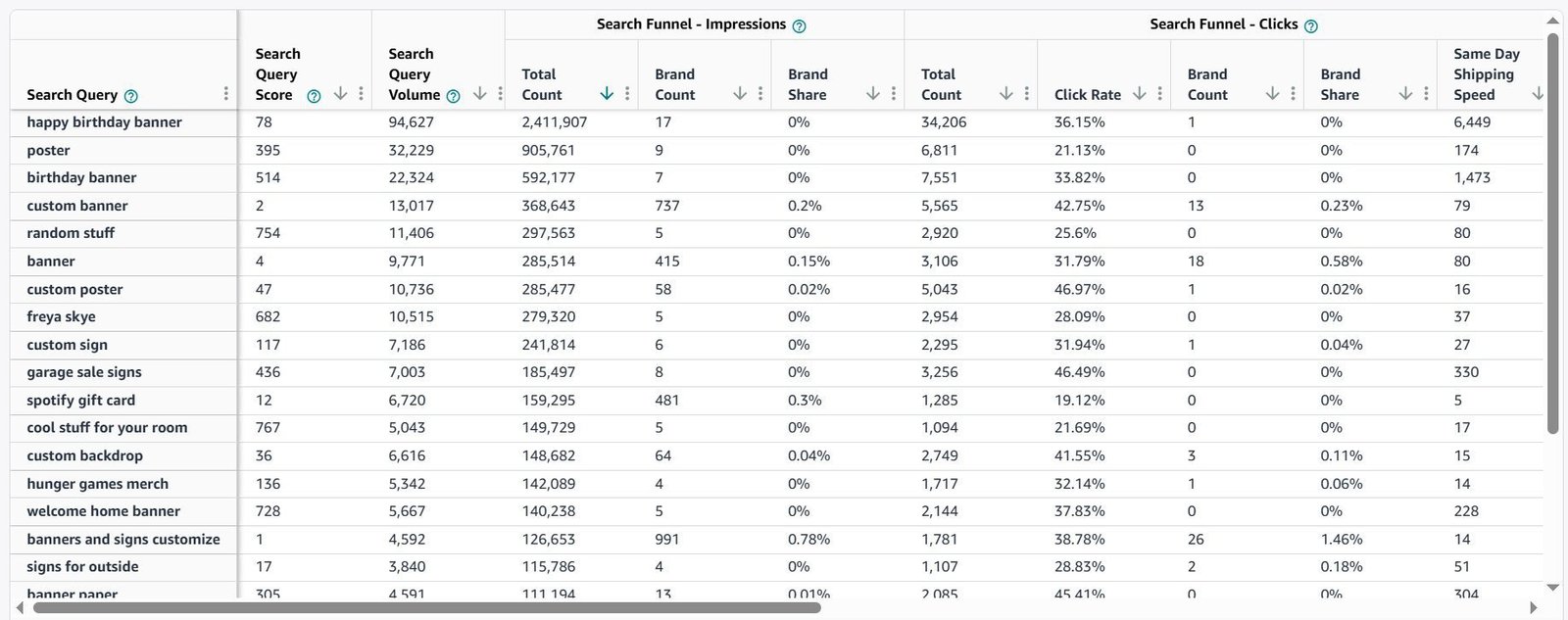This screenshot has width=1568, height=620.
Task: Toggle the active Impressions Total Count sort arrow
Action: pyautogui.click(x=607, y=94)
